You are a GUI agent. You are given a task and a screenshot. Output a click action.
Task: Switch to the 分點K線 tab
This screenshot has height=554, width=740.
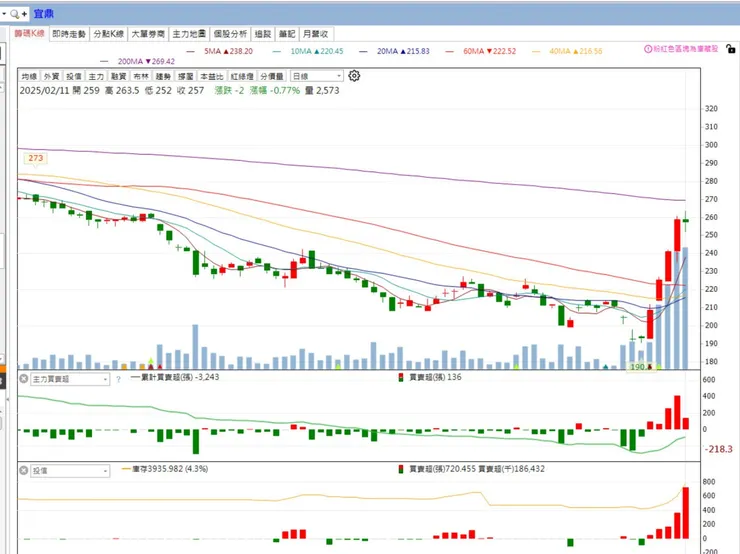point(109,34)
